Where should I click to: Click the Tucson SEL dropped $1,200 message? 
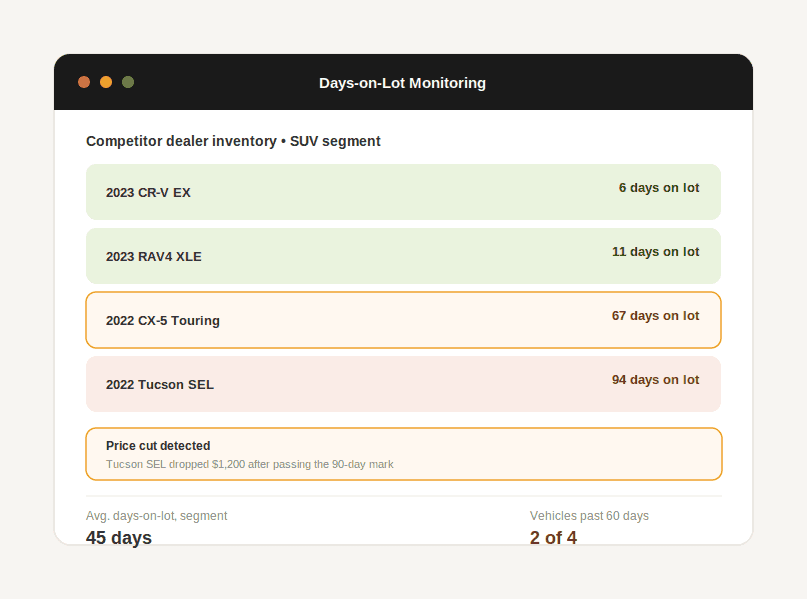coord(250,464)
